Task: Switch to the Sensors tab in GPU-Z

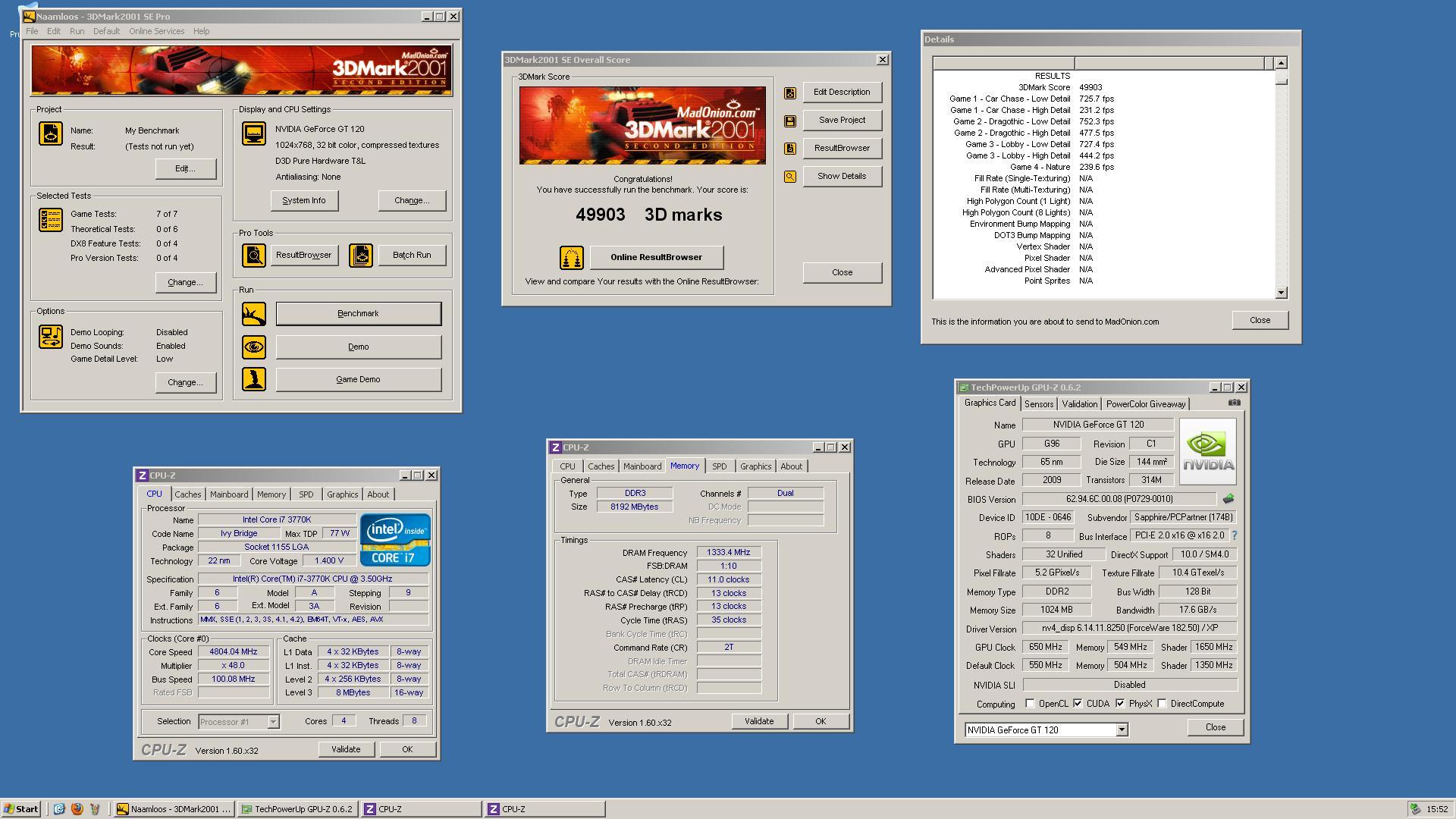Action: [1039, 404]
